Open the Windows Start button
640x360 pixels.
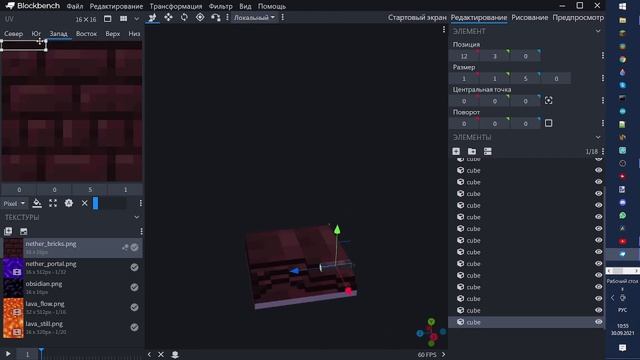pos(622,6)
